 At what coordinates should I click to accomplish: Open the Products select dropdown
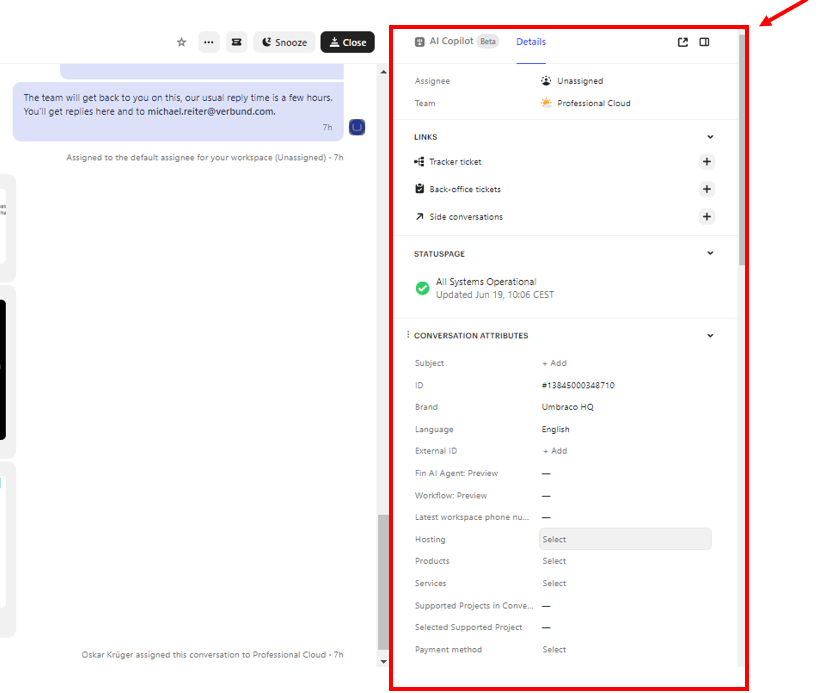click(x=554, y=562)
